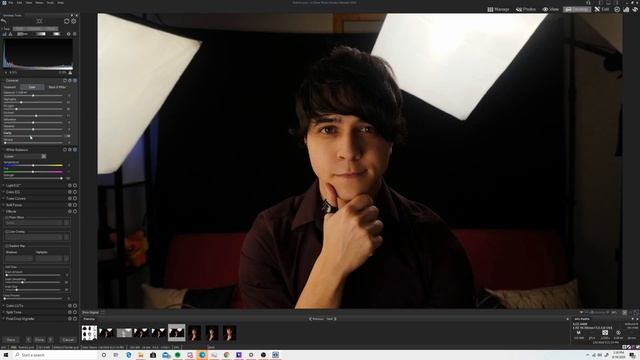Collapse the Effects group
Image resolution: width=640 pixels, height=360 pixels.
(3, 211)
